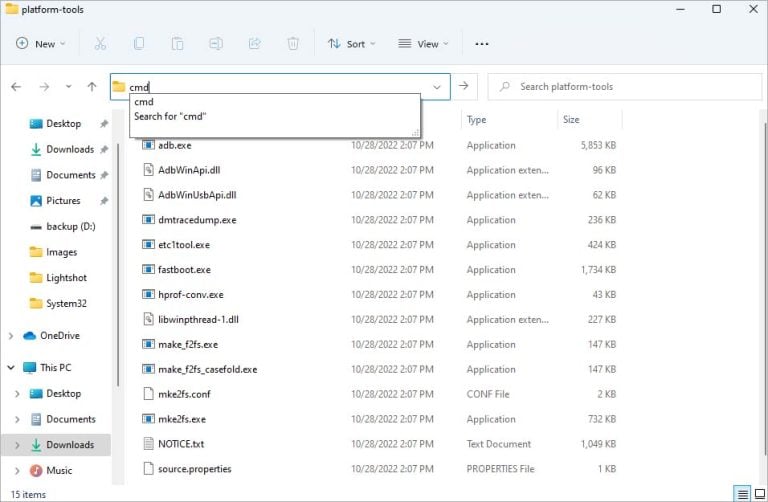
Task: Expand the OneDrive tree node
Action: tap(11, 336)
